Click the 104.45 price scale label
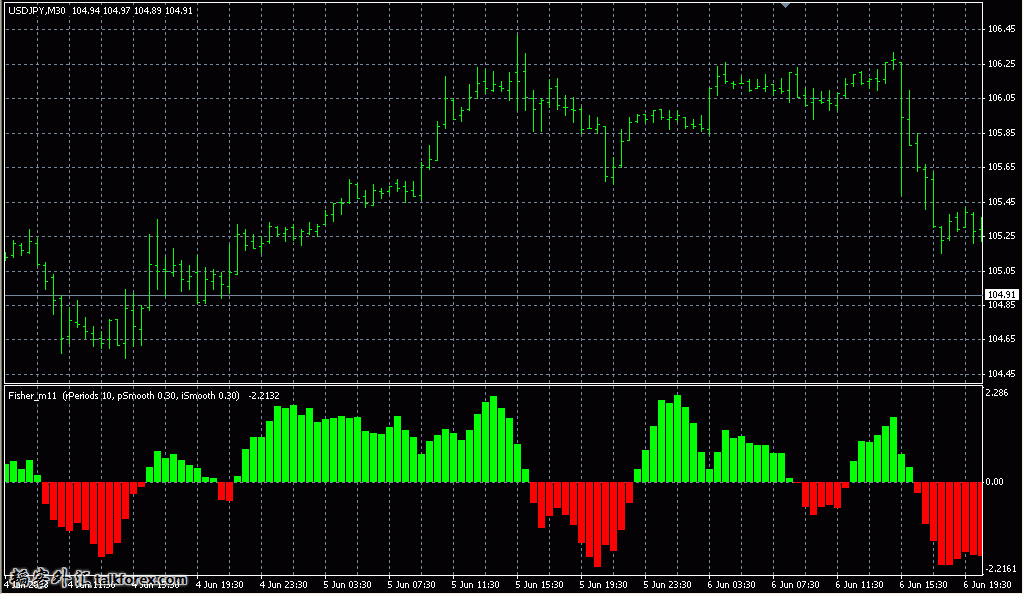The height and width of the screenshot is (594, 1024). click(1001, 374)
